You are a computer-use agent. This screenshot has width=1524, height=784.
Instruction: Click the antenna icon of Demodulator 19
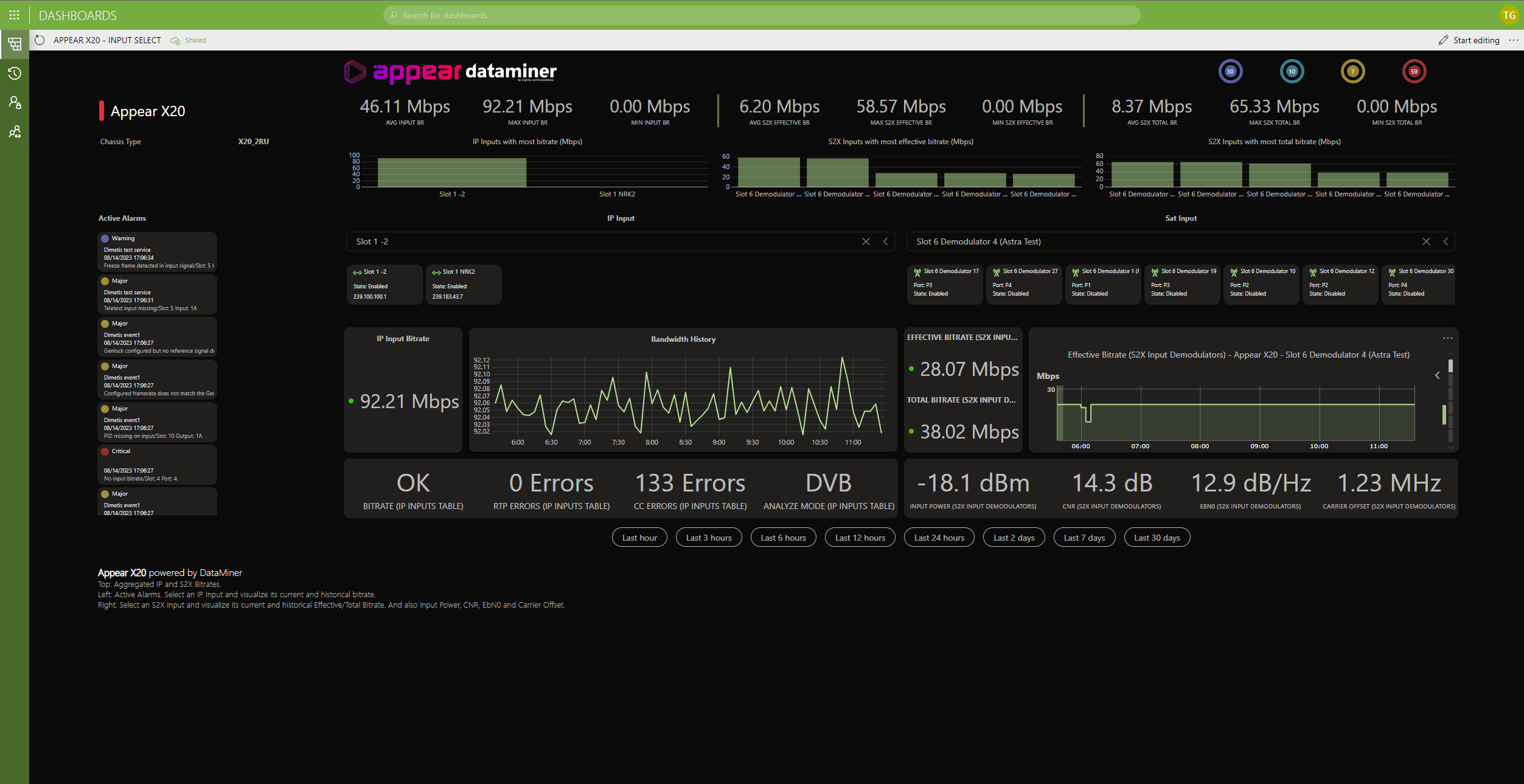click(x=1155, y=272)
